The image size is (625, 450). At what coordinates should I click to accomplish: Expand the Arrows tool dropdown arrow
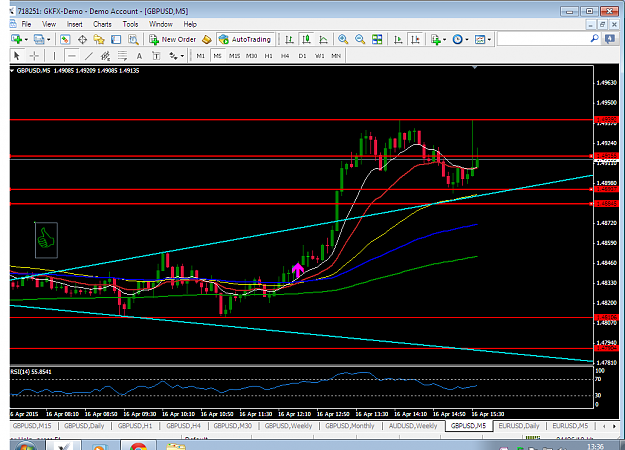tap(182, 56)
